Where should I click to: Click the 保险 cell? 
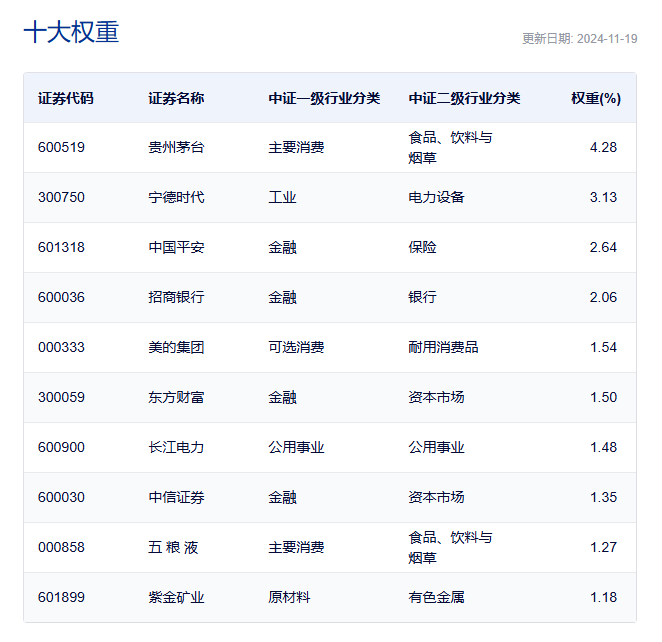[422, 247]
